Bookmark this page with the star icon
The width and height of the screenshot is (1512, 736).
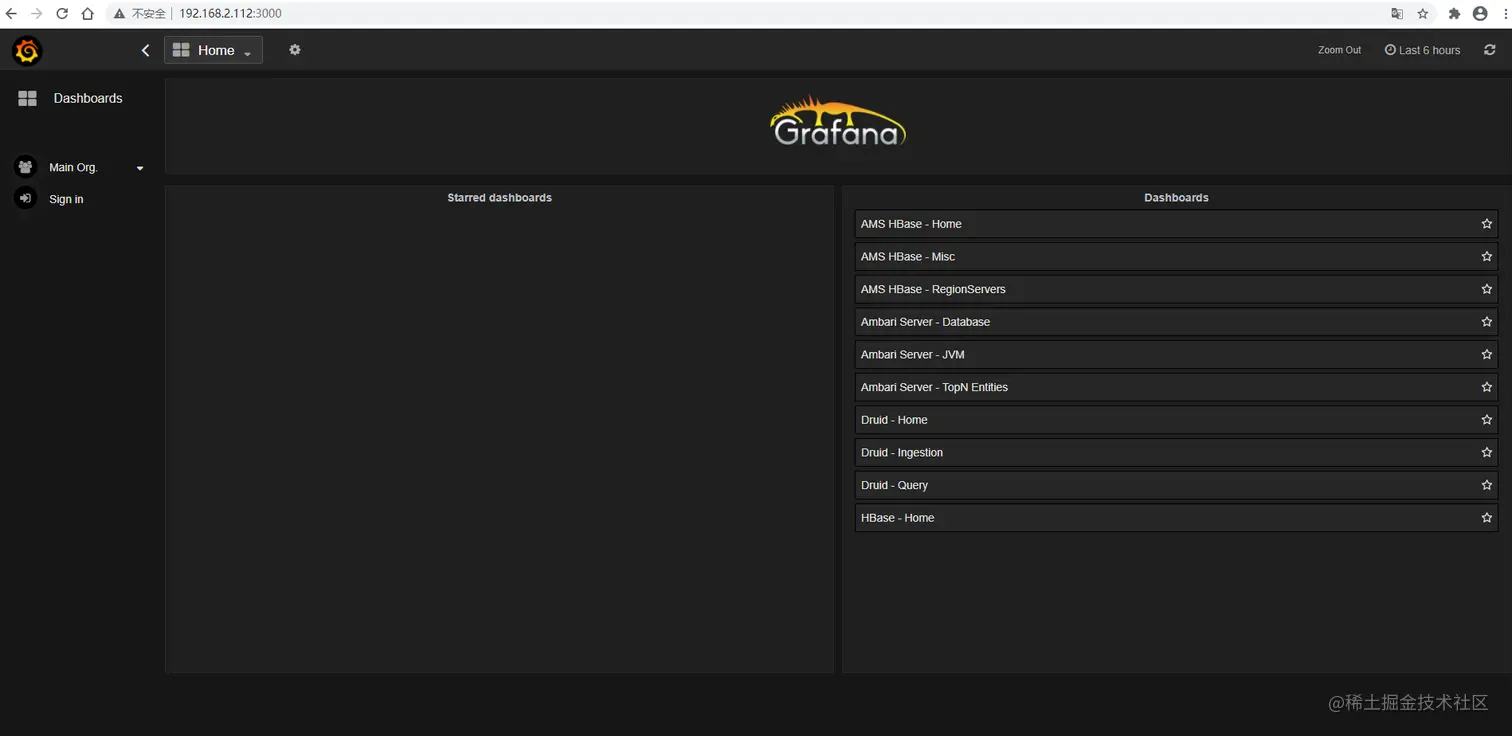coord(1423,14)
